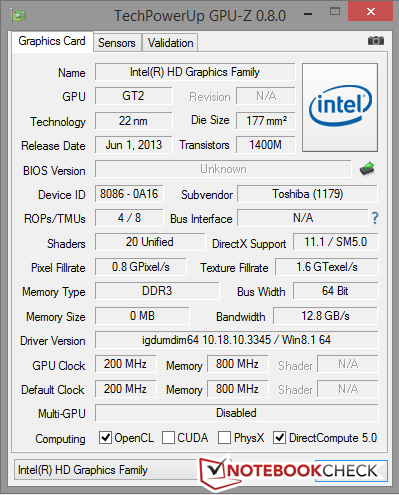Toggle the OpenCL checkbox
Screen dimensions: 399x495
(105, 437)
